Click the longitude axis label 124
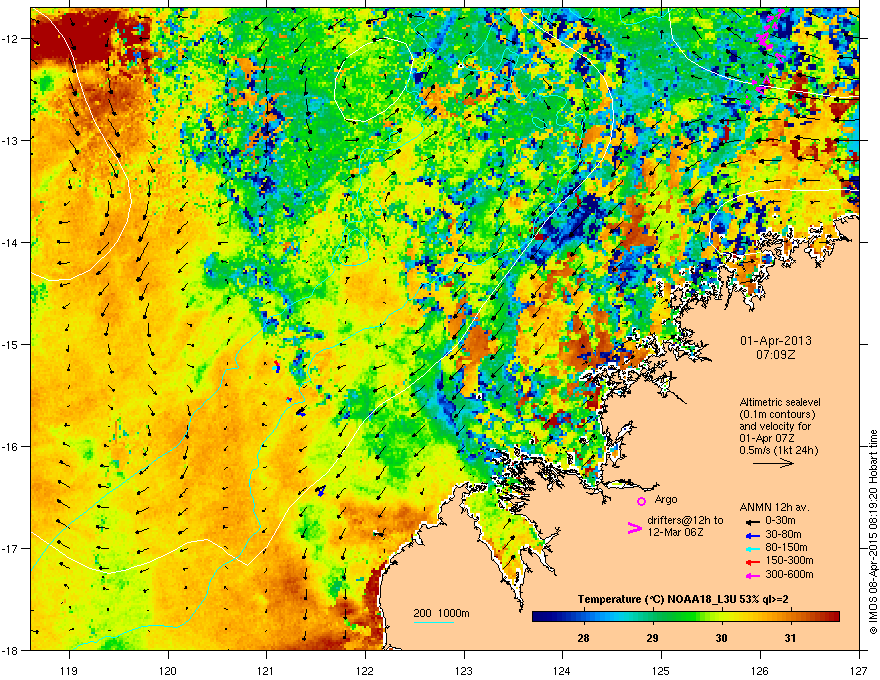 click(562, 670)
